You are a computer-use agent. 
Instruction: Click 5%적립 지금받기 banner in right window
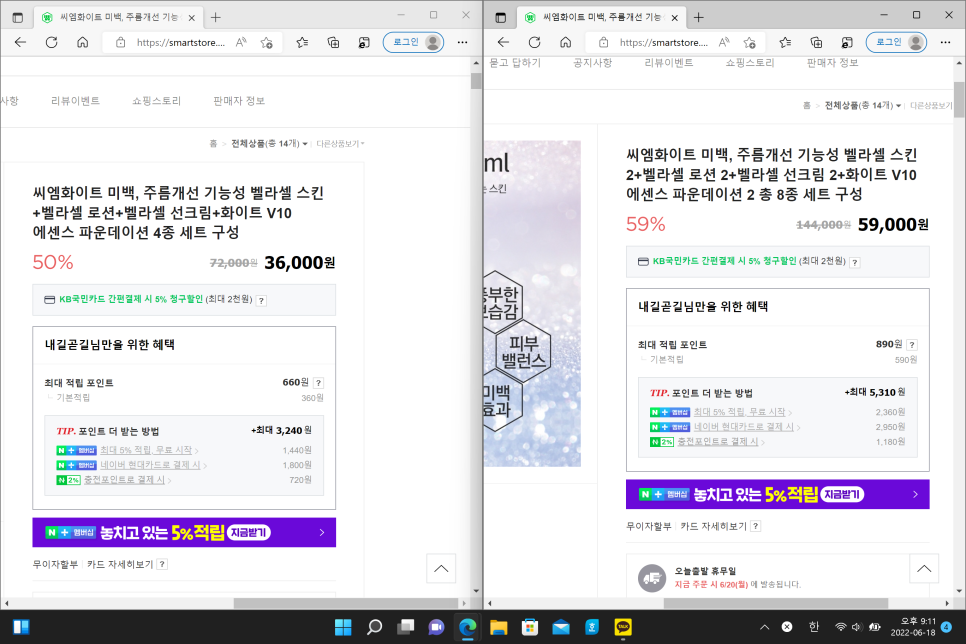coord(777,494)
